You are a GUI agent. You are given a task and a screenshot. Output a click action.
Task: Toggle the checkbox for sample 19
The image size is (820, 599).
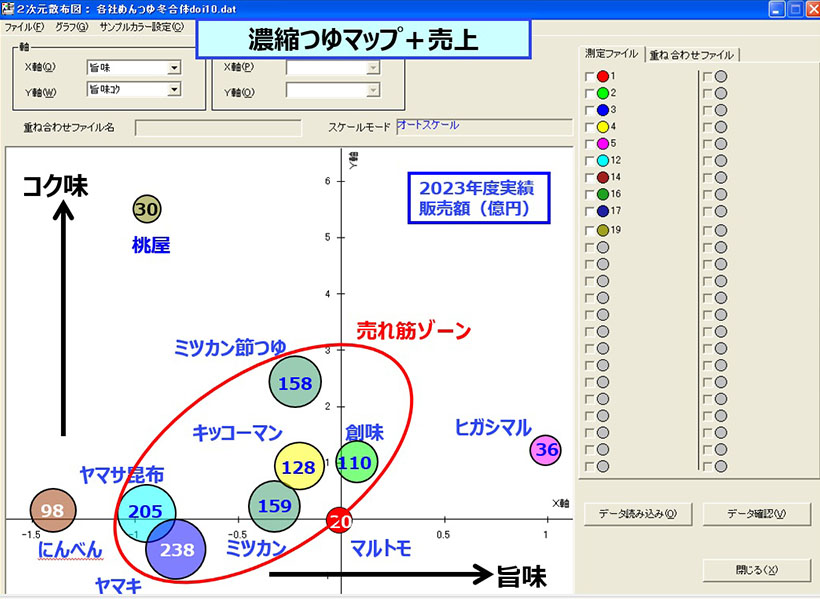588,231
